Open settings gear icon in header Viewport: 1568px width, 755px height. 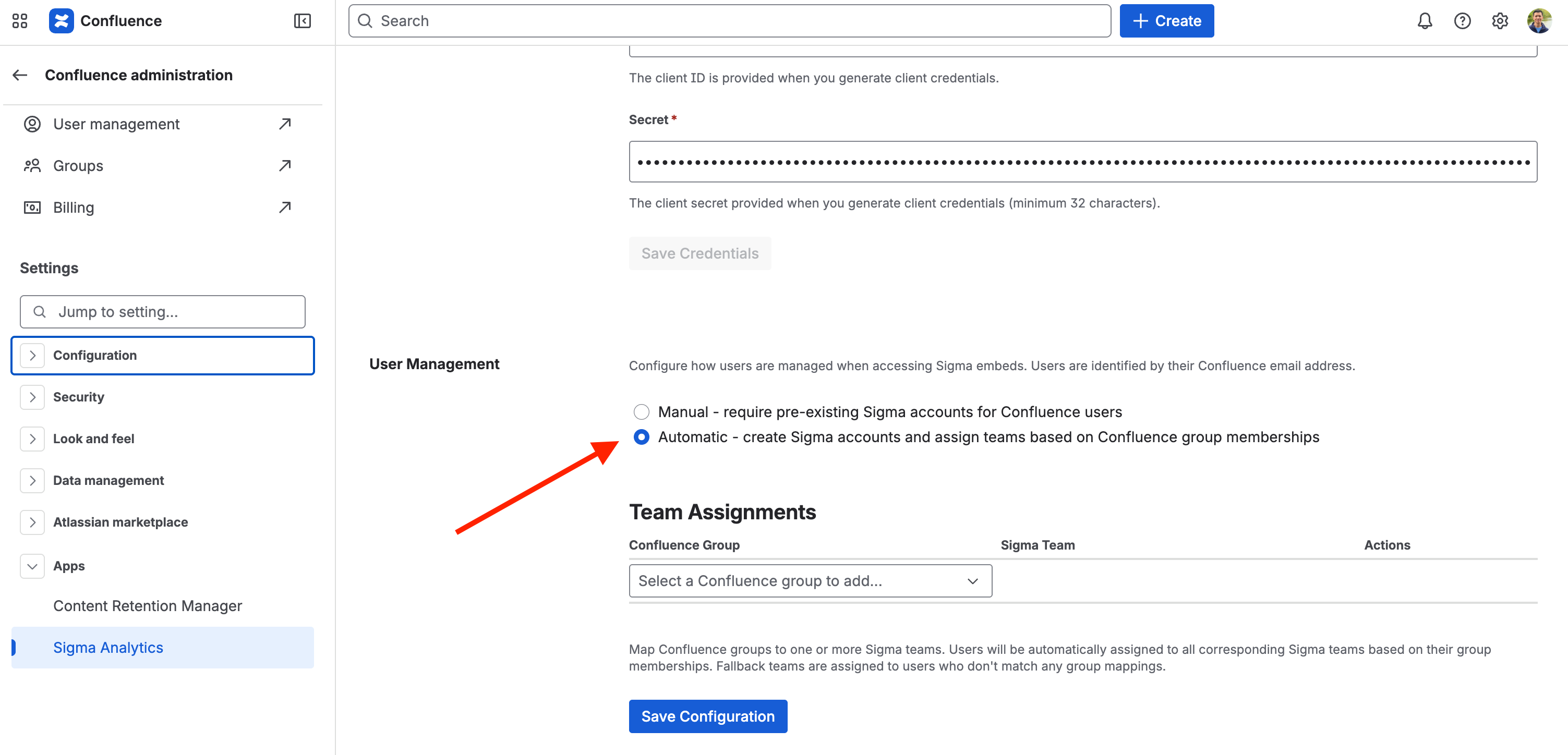point(1500,21)
